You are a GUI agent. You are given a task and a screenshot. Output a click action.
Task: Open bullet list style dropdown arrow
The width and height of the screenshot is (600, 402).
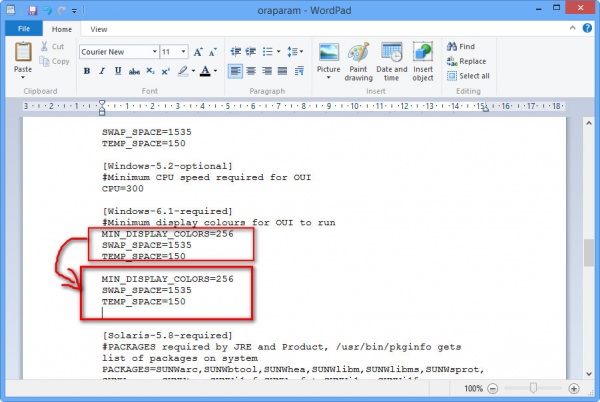pyautogui.click(x=279, y=51)
